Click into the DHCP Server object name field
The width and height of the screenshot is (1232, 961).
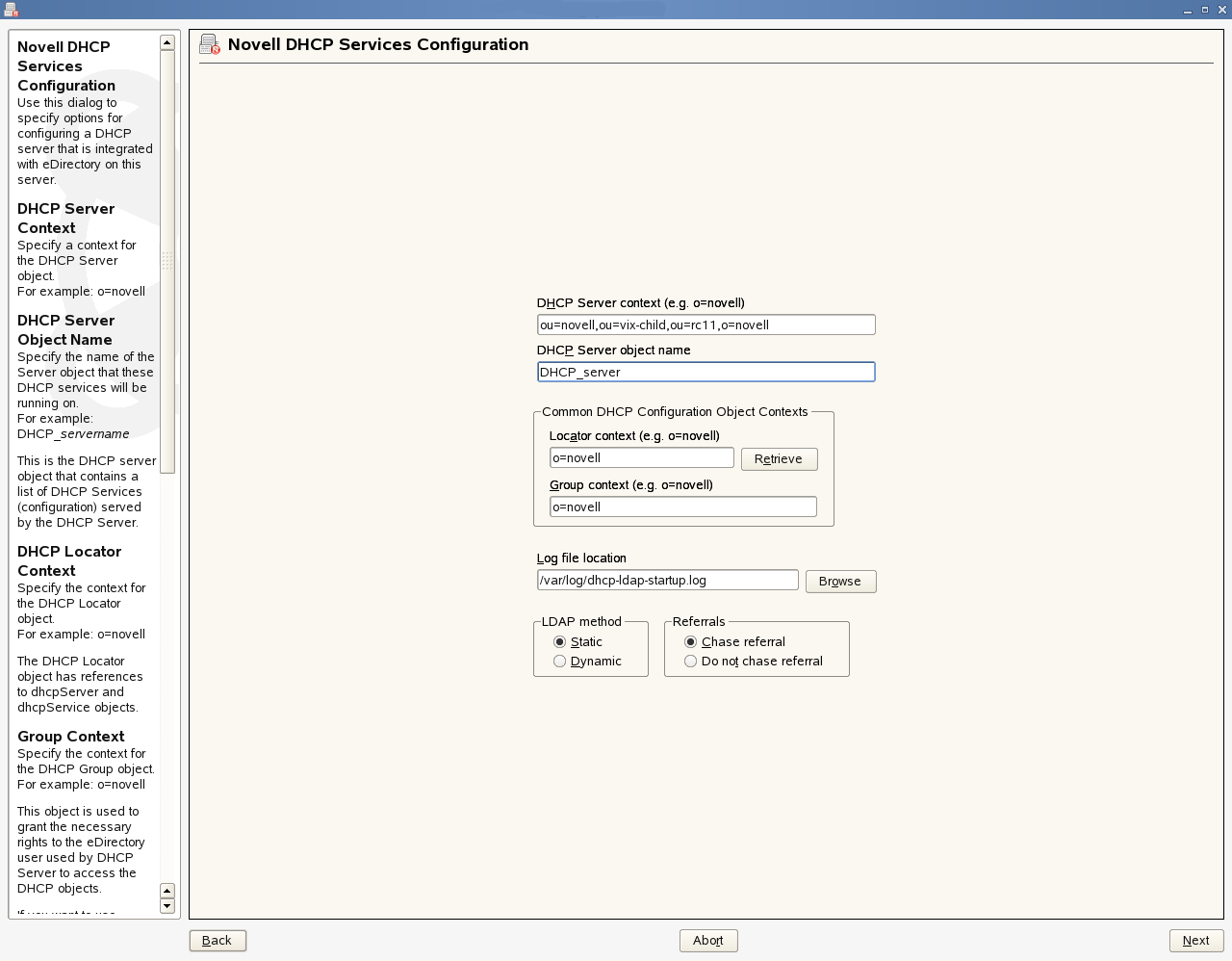[706, 372]
